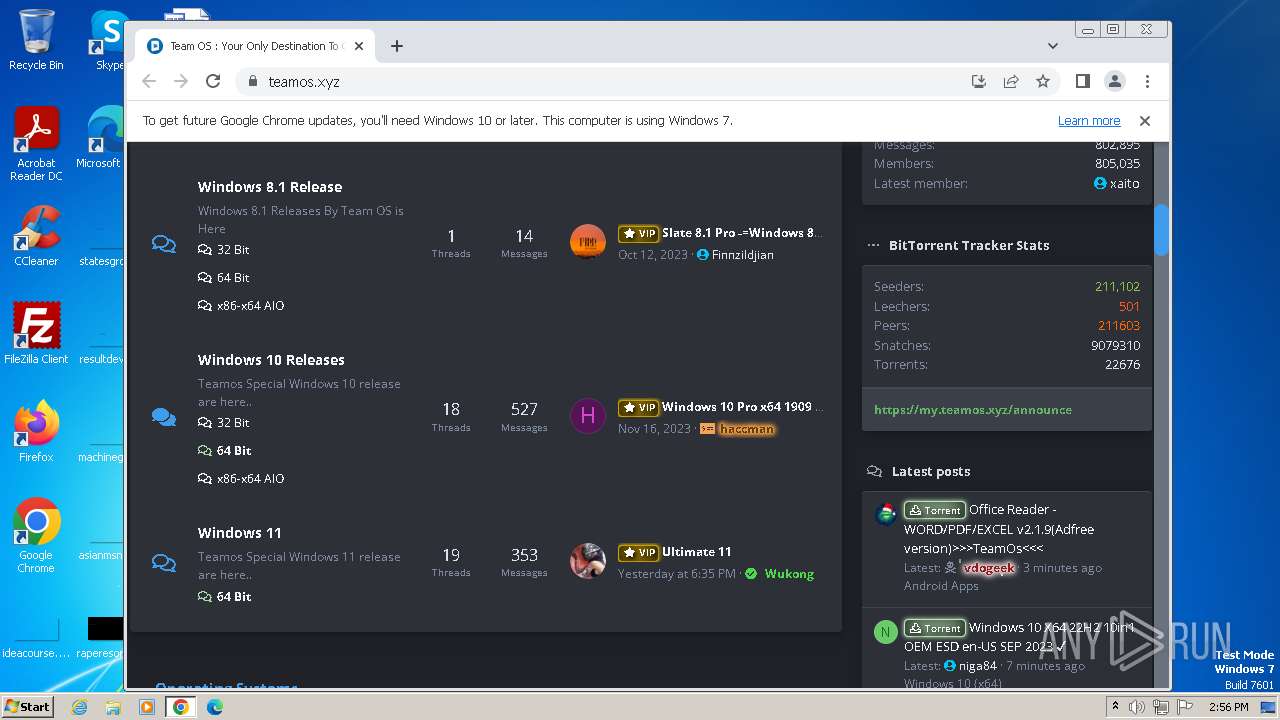Open Windows Explorer from taskbar
The height and width of the screenshot is (720, 1280).
[113, 707]
